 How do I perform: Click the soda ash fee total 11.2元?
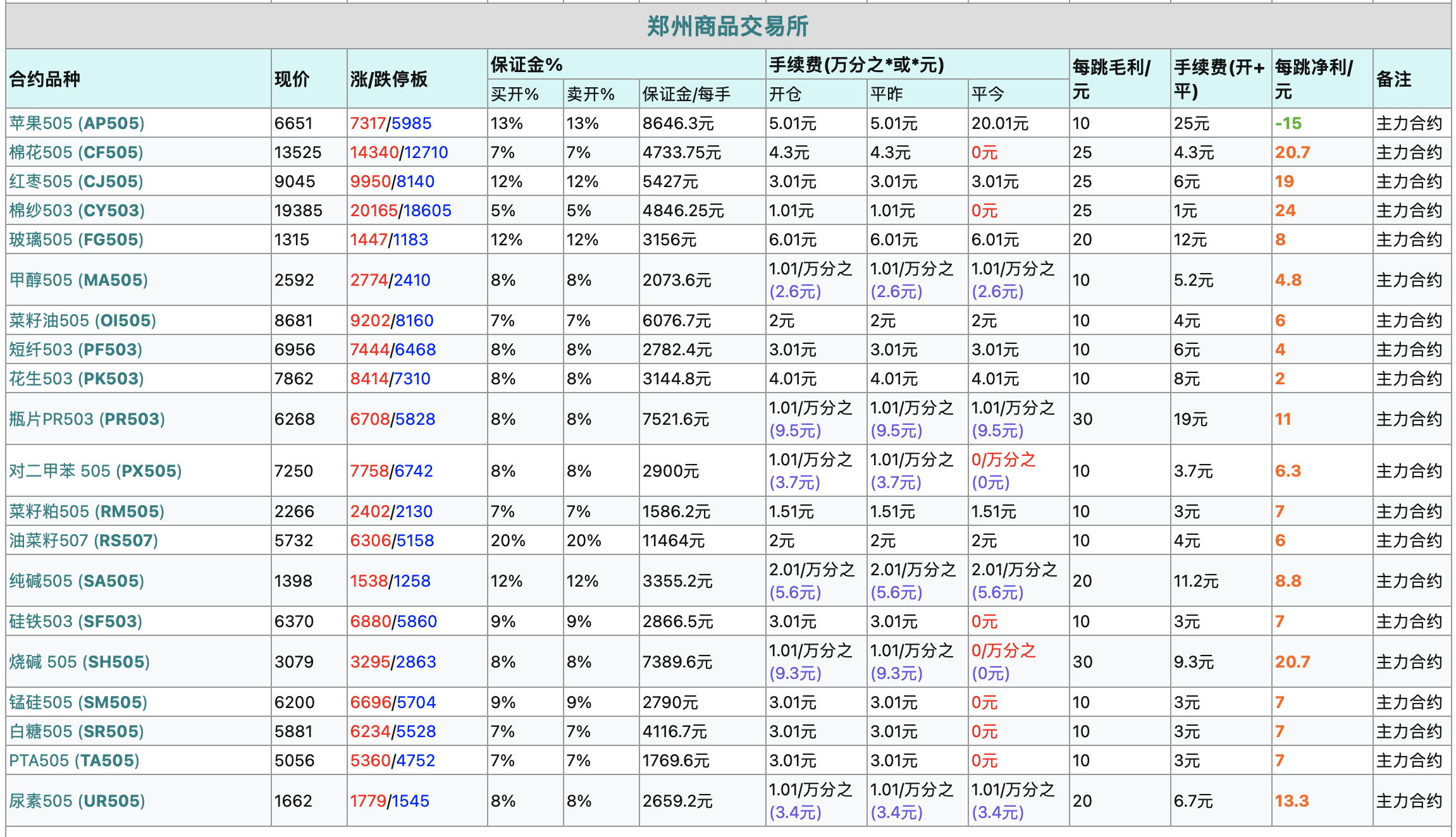[x=1196, y=581]
